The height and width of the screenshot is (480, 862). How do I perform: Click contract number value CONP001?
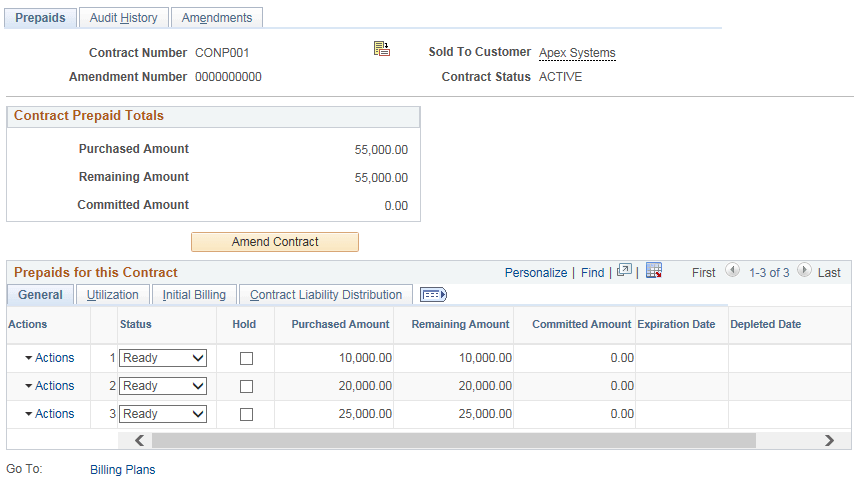222,53
